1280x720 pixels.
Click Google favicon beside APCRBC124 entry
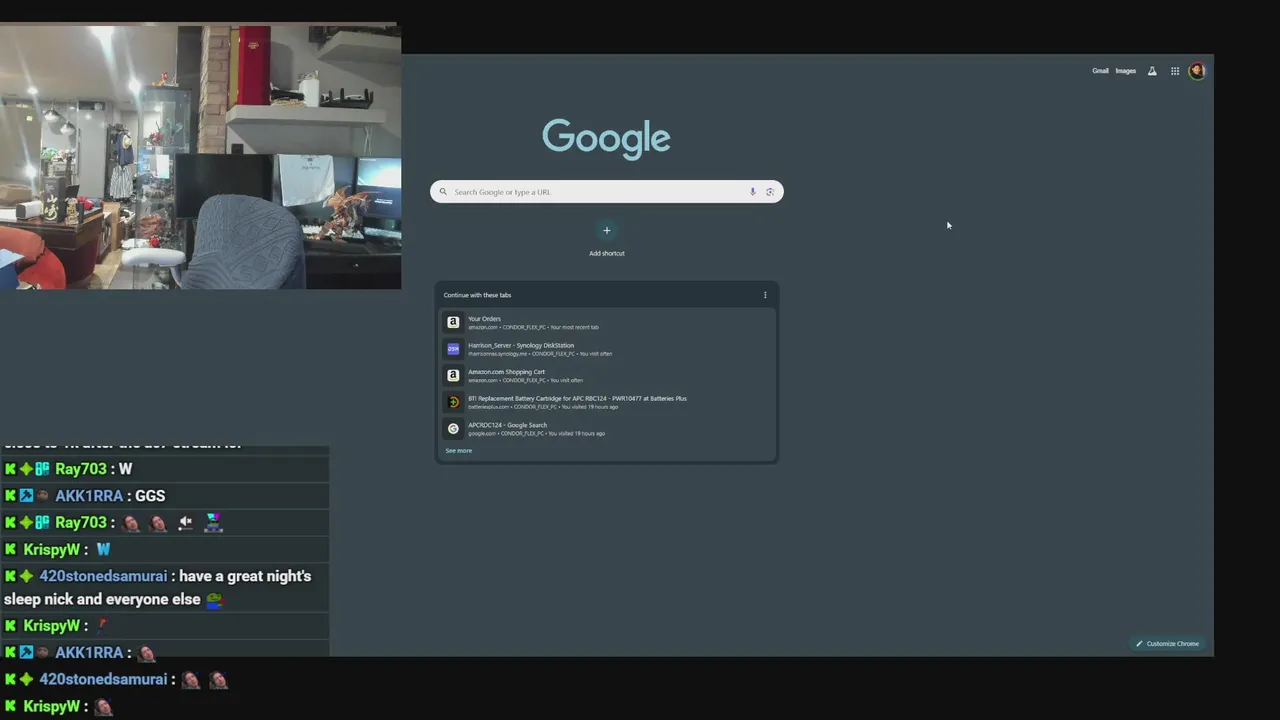pyautogui.click(x=453, y=428)
